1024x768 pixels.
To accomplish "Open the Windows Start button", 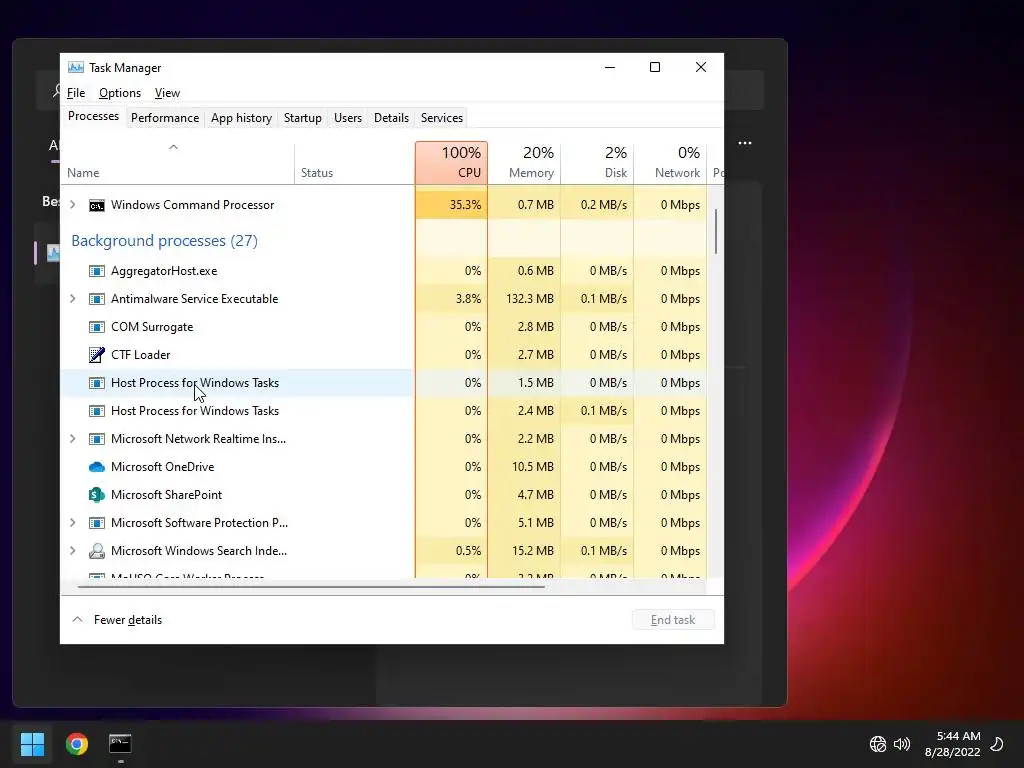I will click(x=32, y=743).
